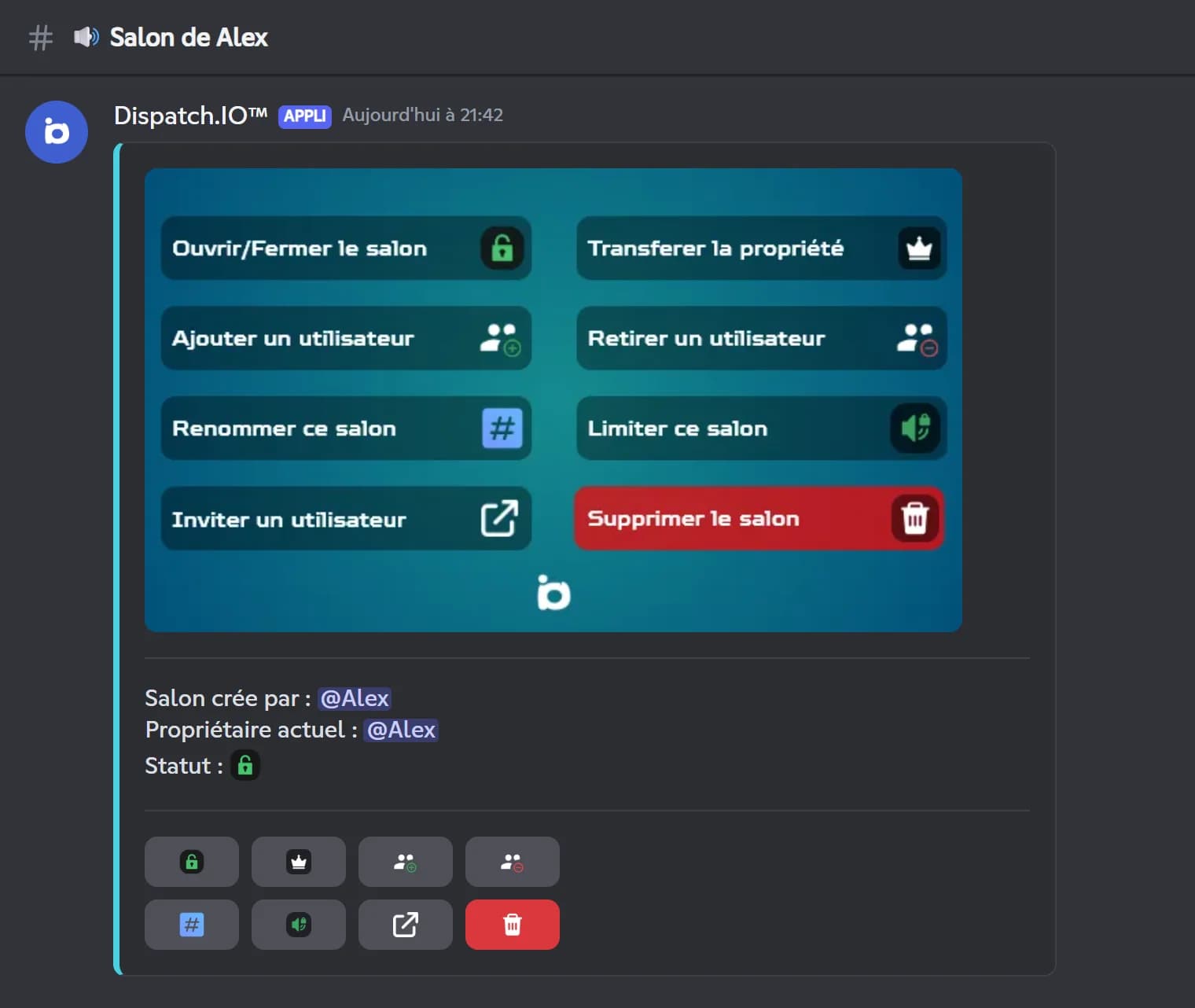Viewport: 1195px width, 1008px height.
Task: Click the green padlock emoji next to Statut
Action: 245,765
